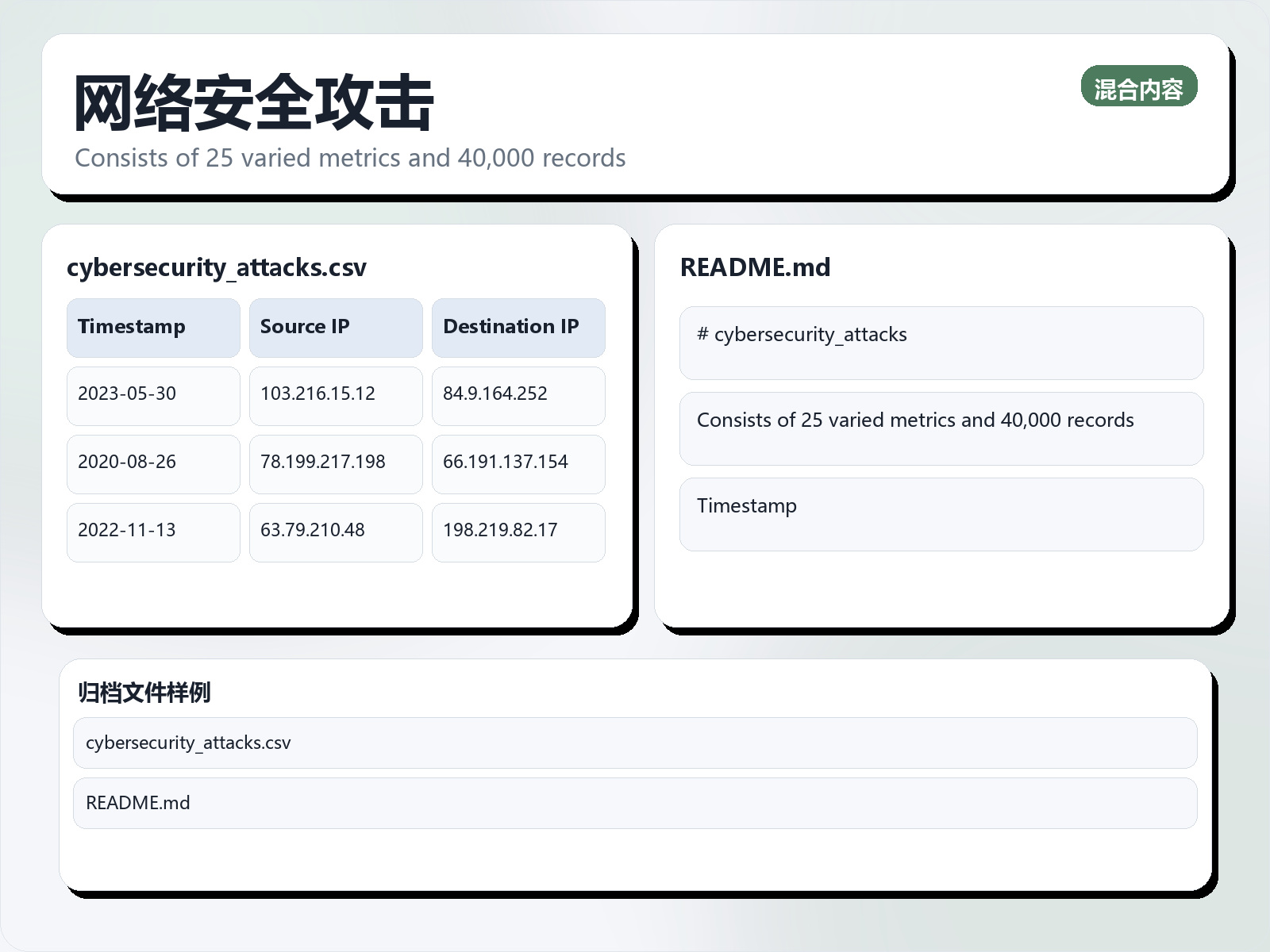1270x952 pixels.
Task: Click destination IP 198.219.82.17
Action: click(x=518, y=532)
